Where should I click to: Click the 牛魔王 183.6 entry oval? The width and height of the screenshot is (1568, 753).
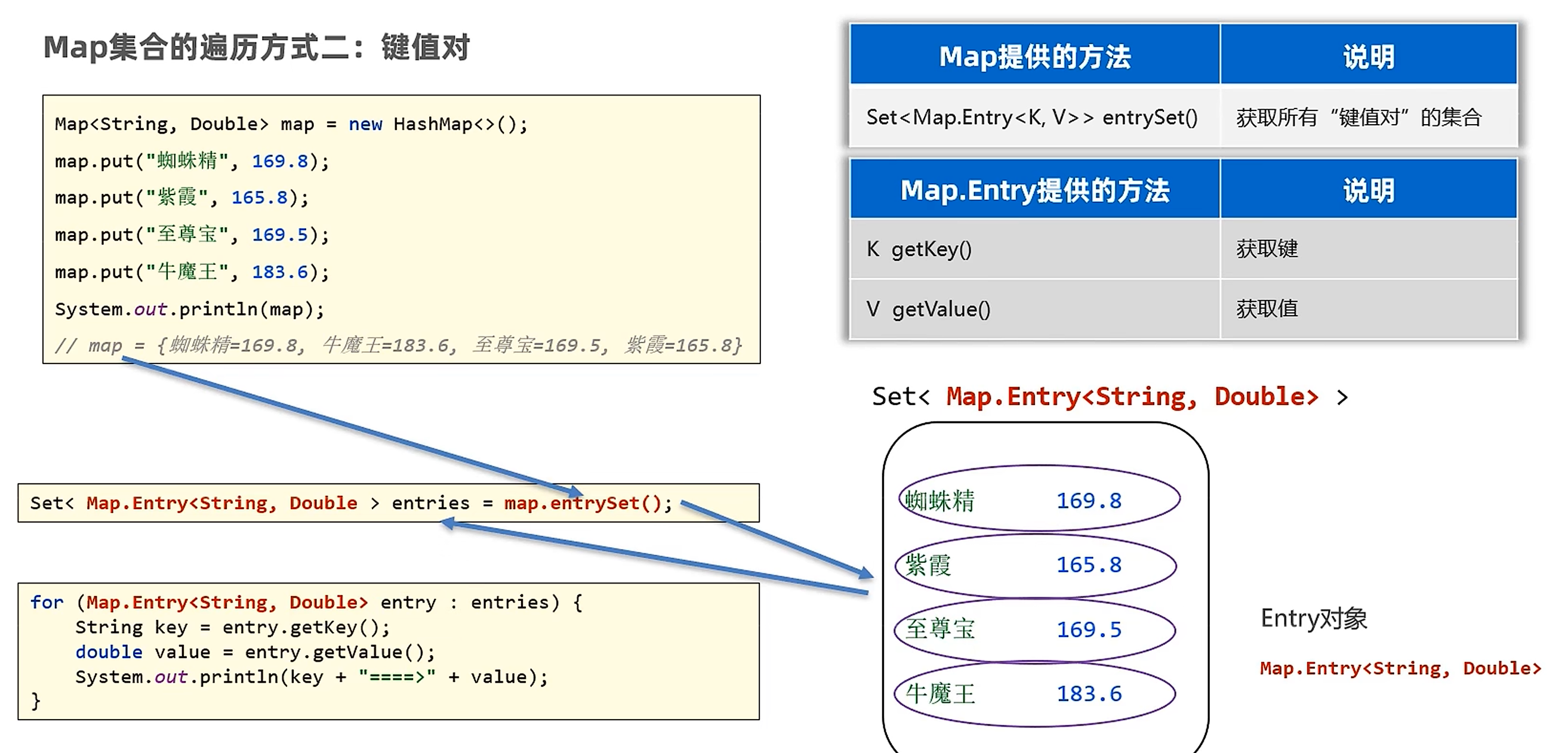(x=1035, y=693)
